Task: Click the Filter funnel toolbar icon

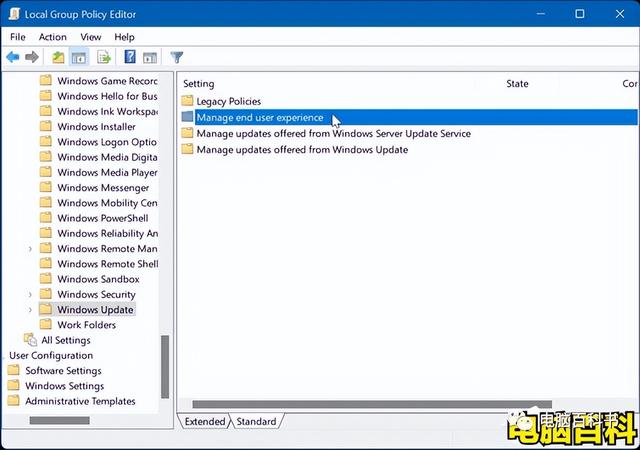Action: tap(177, 57)
